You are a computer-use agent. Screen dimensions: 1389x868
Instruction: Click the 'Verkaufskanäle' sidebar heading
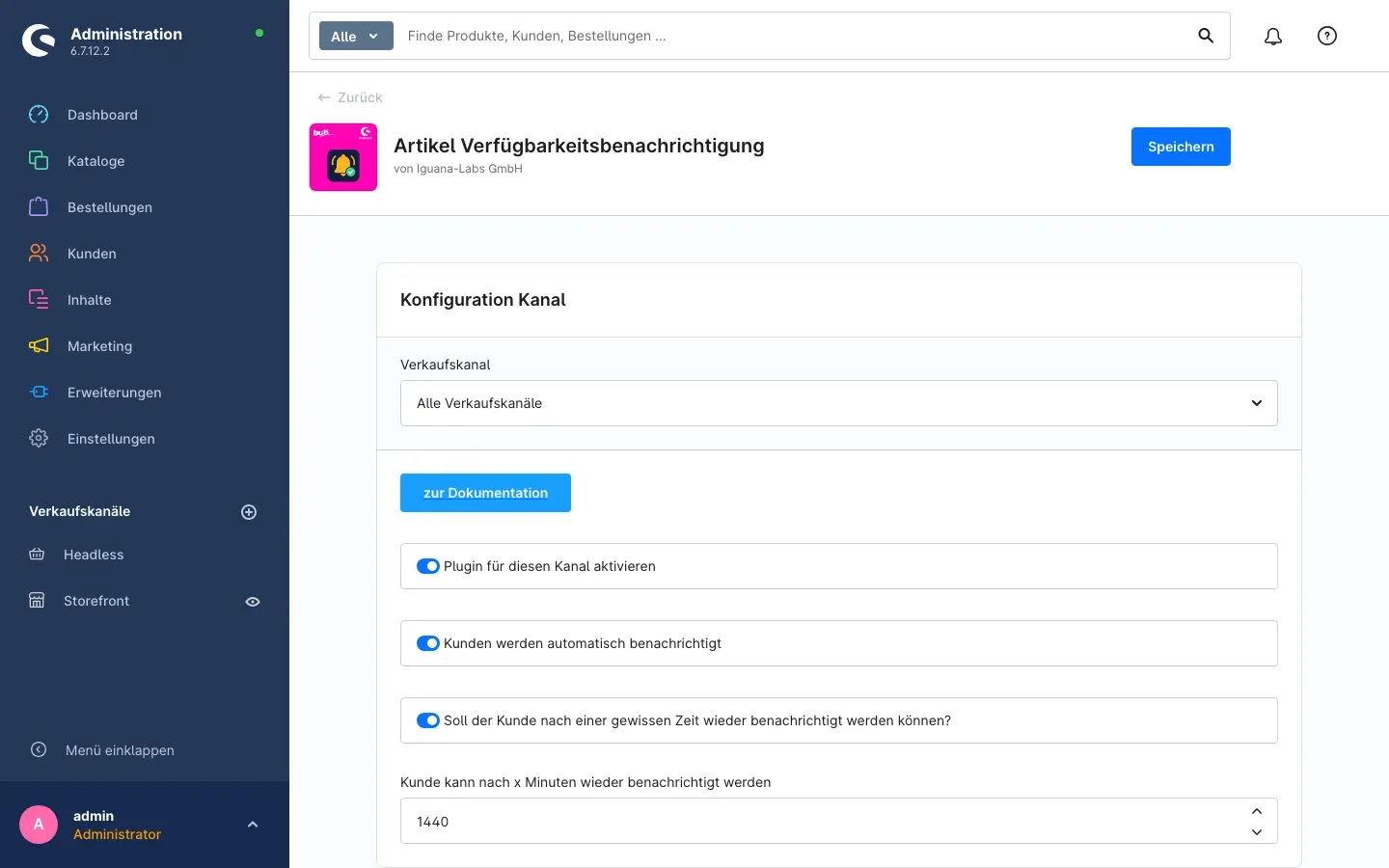(x=79, y=511)
